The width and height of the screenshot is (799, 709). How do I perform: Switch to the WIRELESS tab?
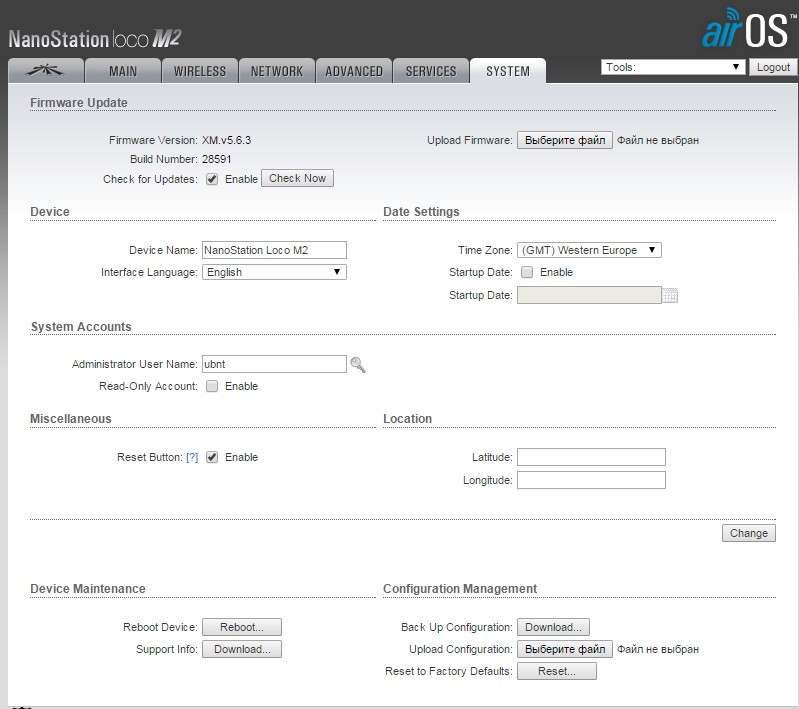click(x=200, y=71)
